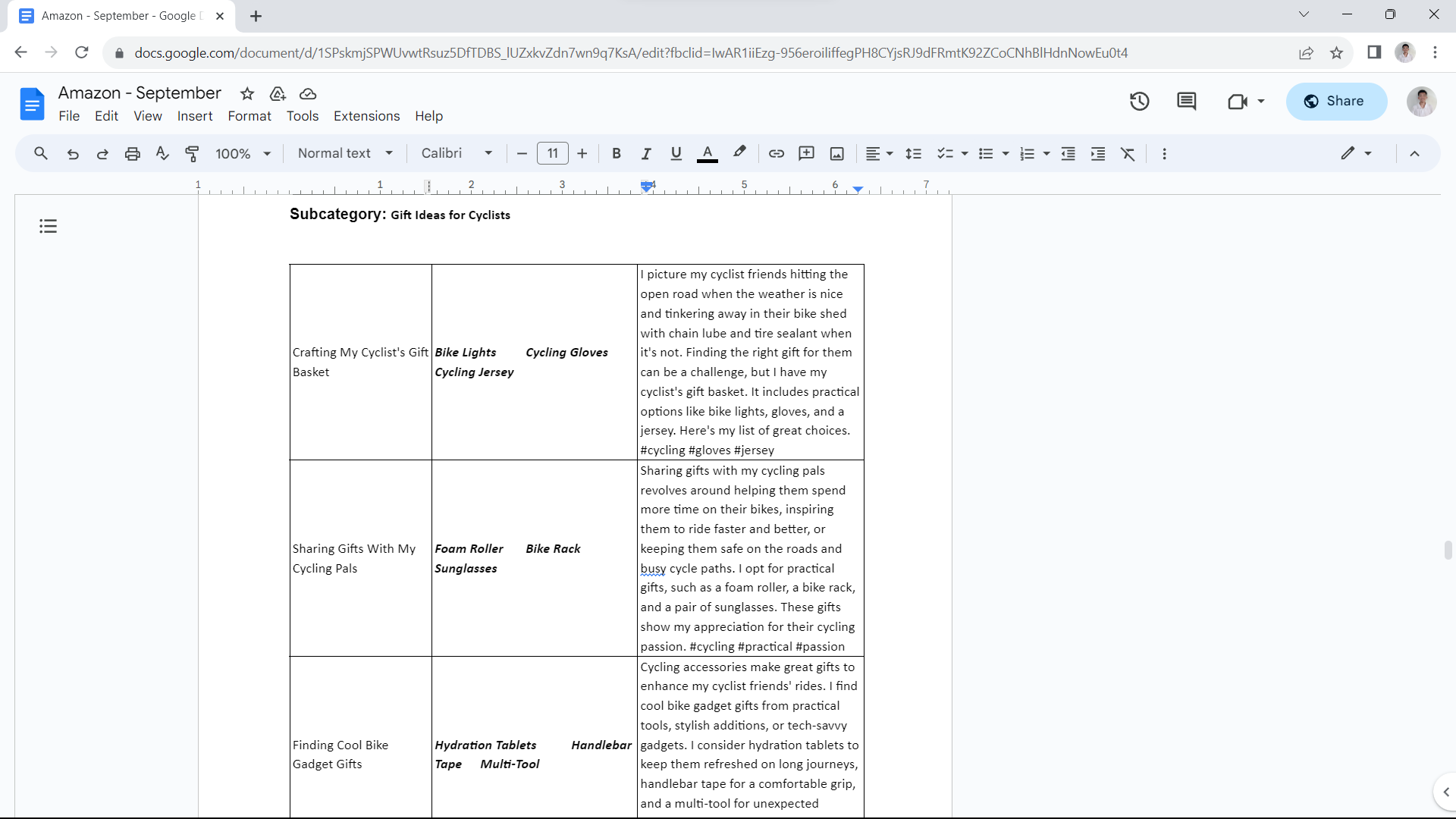Bookmark this page with star icon
This screenshot has width=1456, height=819.
tap(1337, 52)
